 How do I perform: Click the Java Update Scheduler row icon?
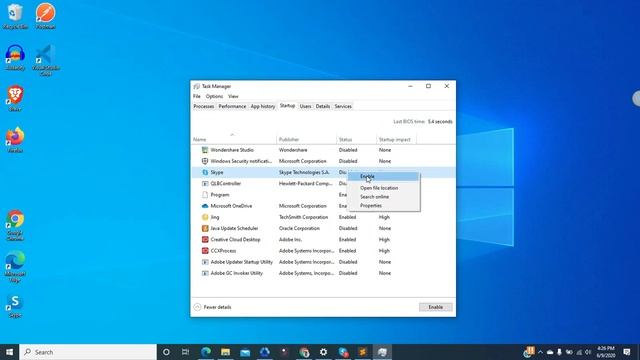pyautogui.click(x=205, y=228)
